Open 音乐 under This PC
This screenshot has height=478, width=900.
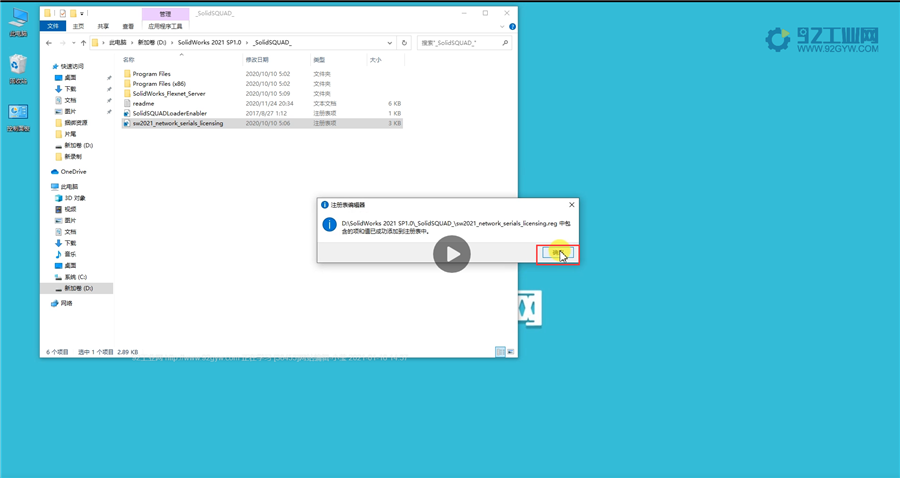65,254
